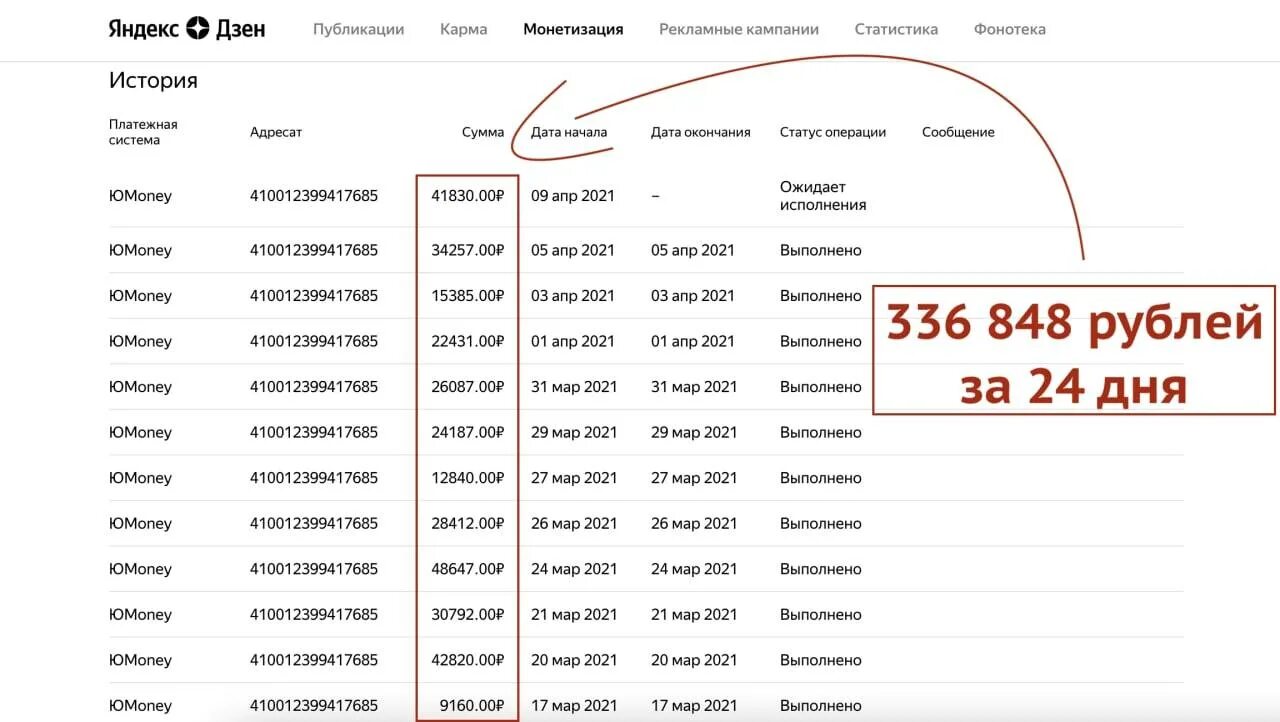The width and height of the screenshot is (1280, 722).
Task: Click the Адресат column header
Action: (x=276, y=132)
